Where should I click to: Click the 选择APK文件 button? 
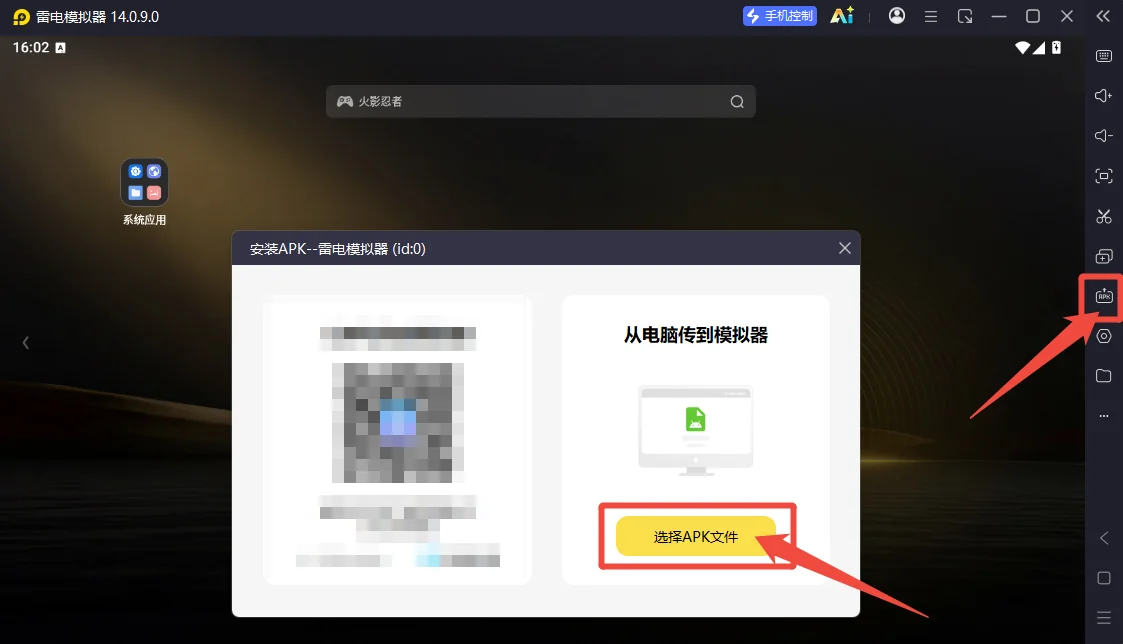[x=696, y=537]
